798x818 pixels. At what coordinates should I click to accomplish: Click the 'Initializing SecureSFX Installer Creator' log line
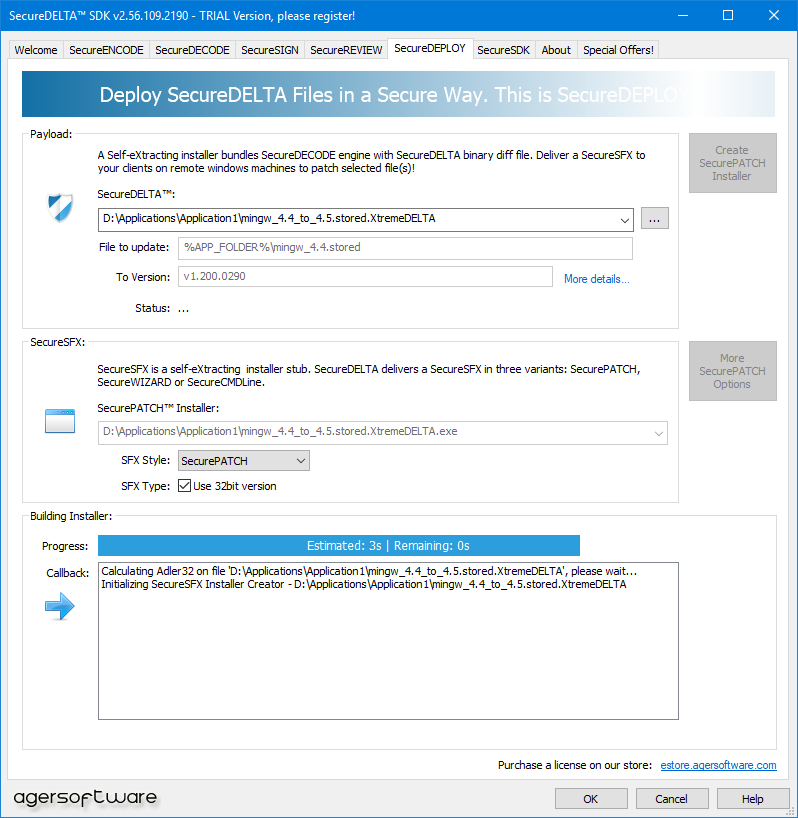[364, 584]
